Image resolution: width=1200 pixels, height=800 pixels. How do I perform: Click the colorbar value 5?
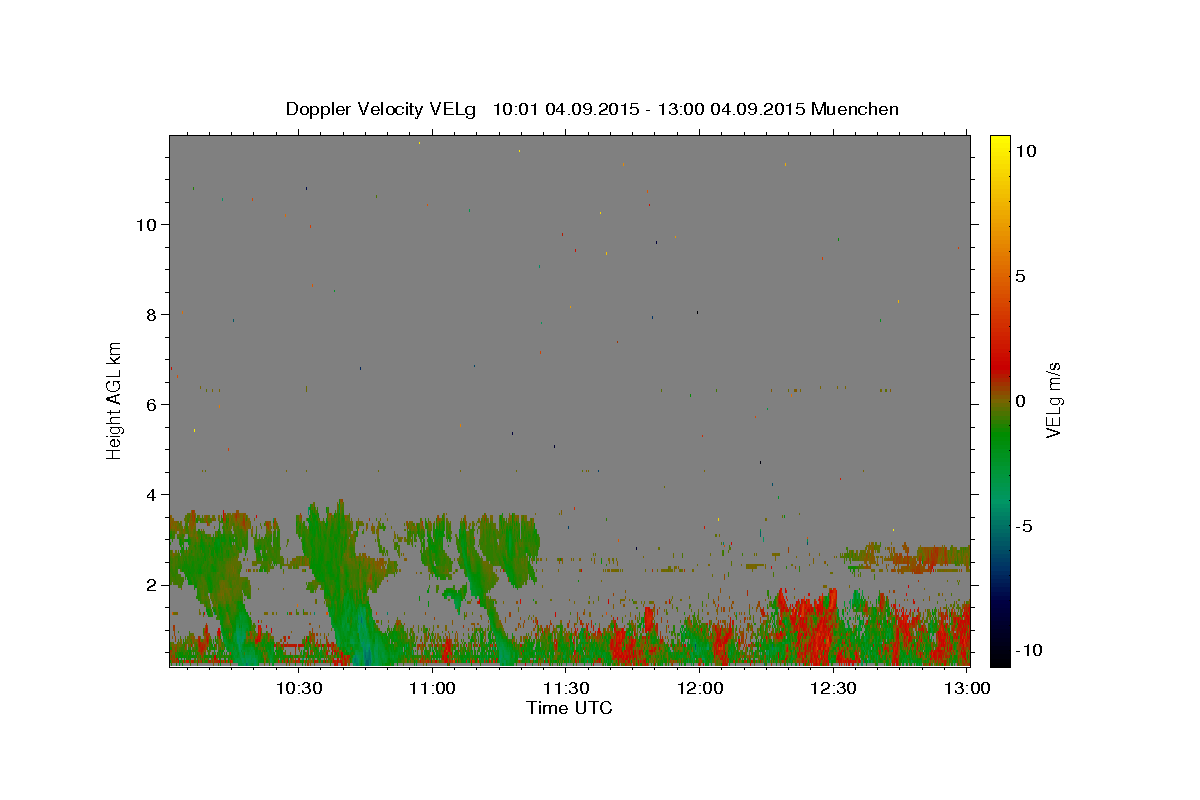tap(1020, 276)
